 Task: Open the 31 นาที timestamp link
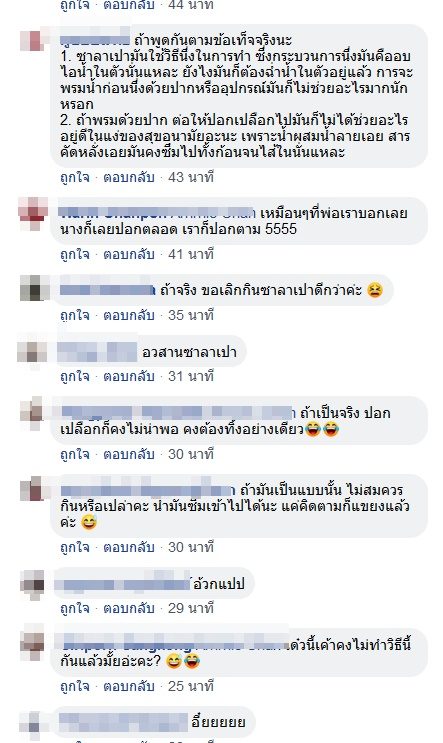tap(191, 376)
